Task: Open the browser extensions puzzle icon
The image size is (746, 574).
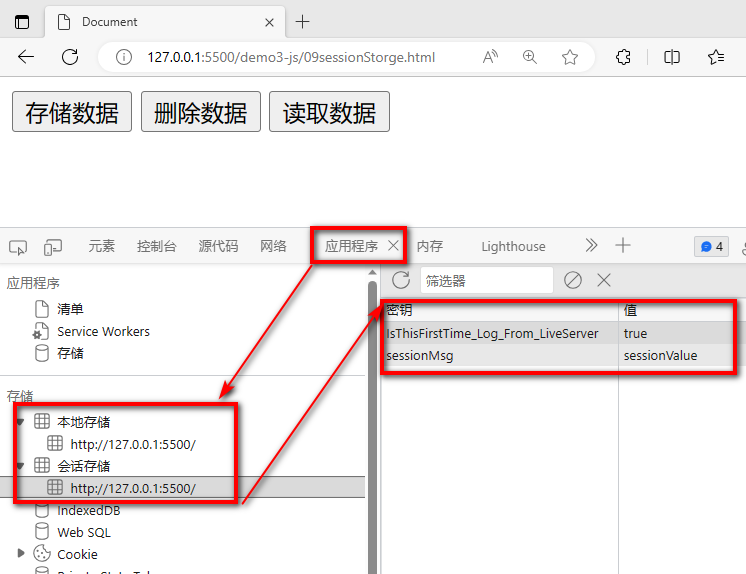Action: (x=622, y=57)
